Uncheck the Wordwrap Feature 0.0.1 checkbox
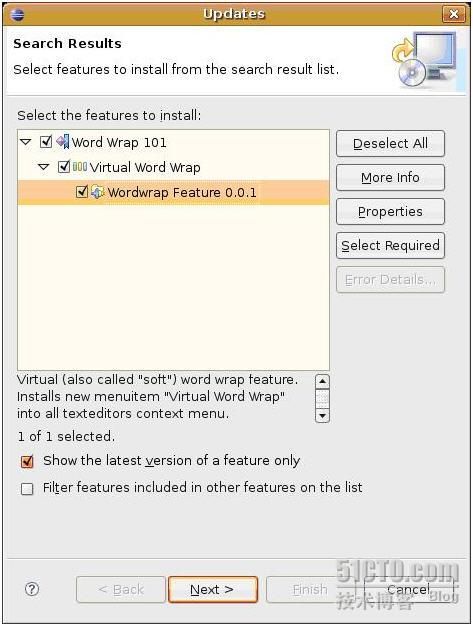 (x=82, y=192)
